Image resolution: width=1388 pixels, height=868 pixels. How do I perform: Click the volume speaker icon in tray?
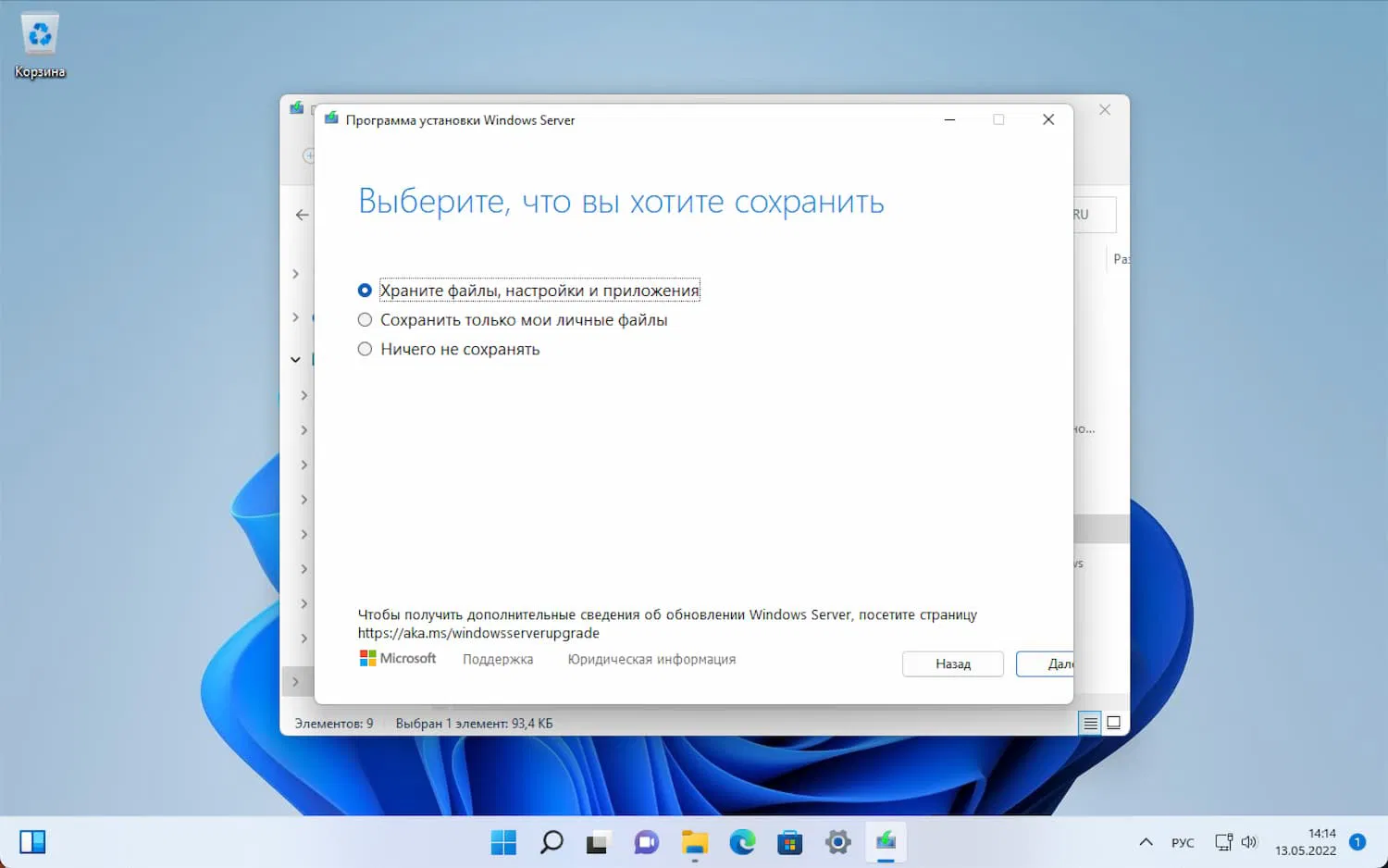tap(1249, 842)
